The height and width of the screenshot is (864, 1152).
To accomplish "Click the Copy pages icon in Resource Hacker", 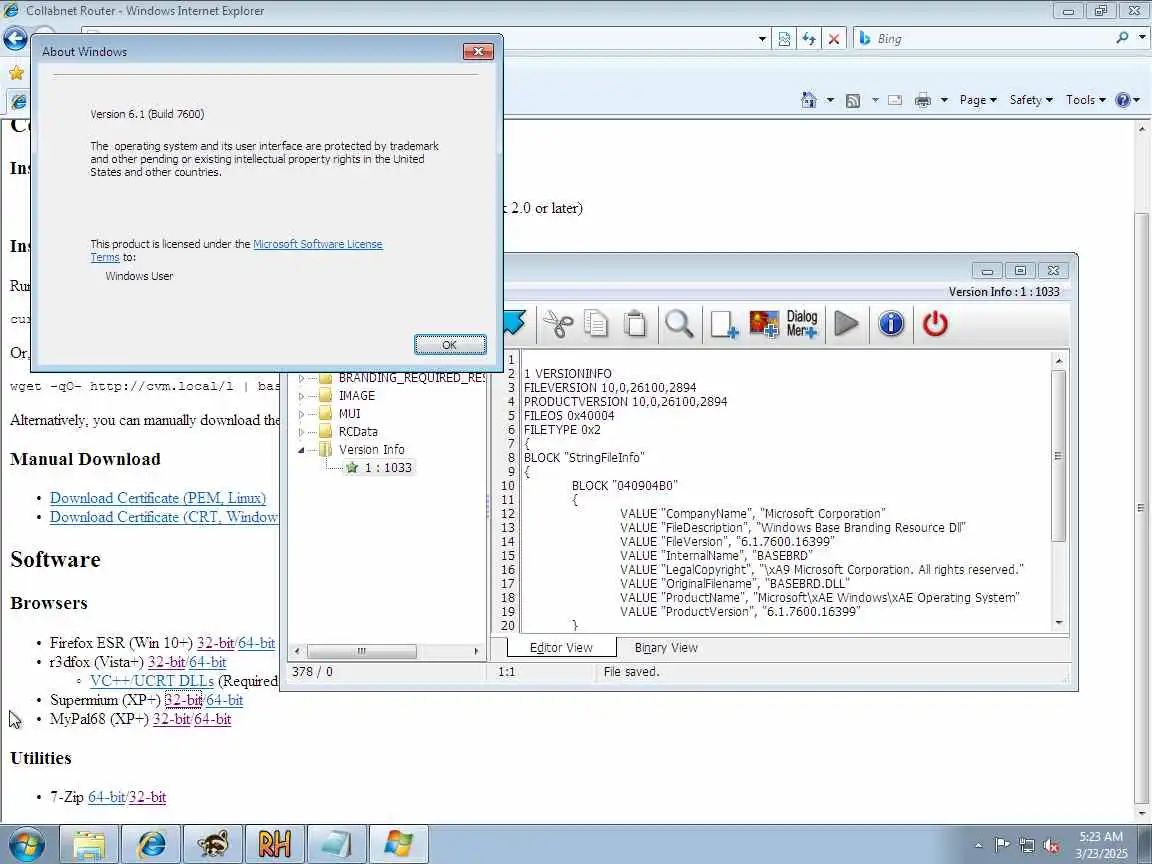I will [x=596, y=324].
